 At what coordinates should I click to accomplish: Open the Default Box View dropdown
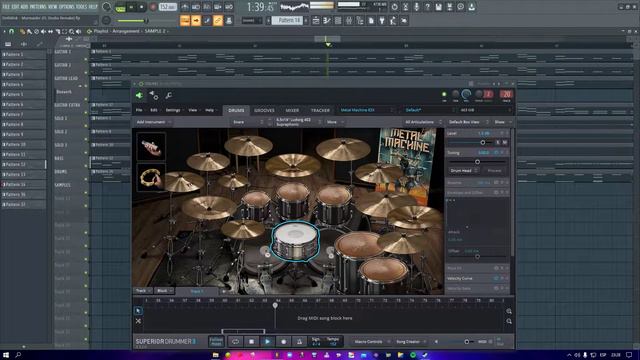point(468,122)
